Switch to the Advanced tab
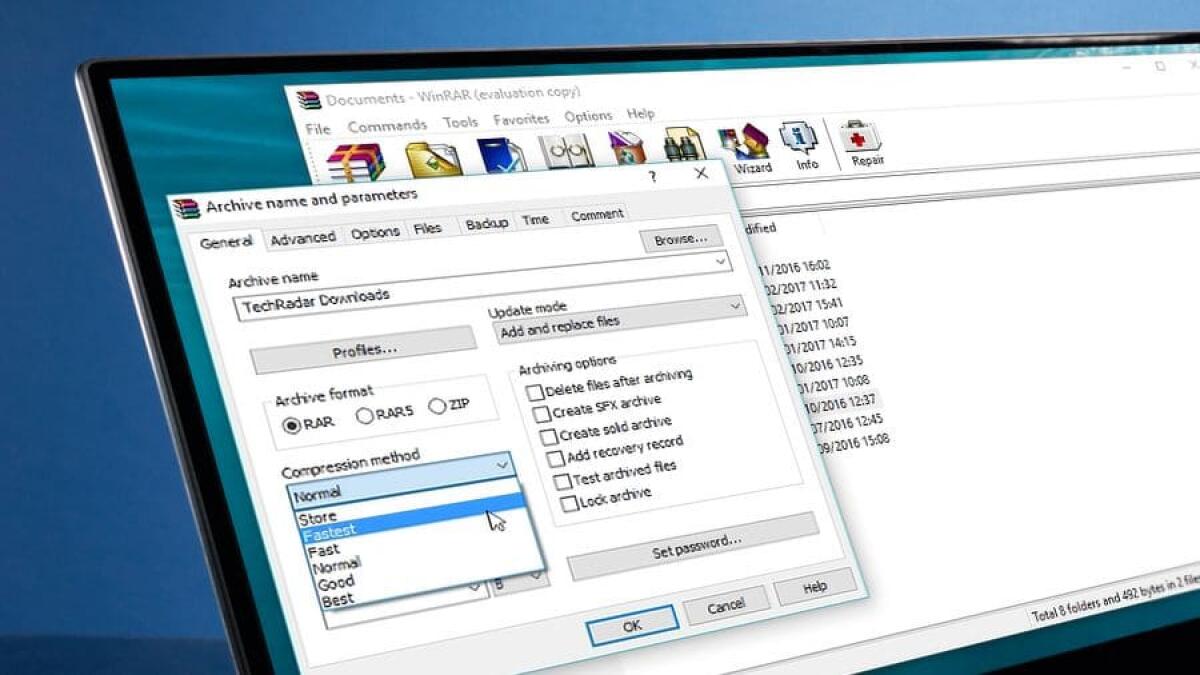The height and width of the screenshot is (675, 1200). (x=303, y=236)
